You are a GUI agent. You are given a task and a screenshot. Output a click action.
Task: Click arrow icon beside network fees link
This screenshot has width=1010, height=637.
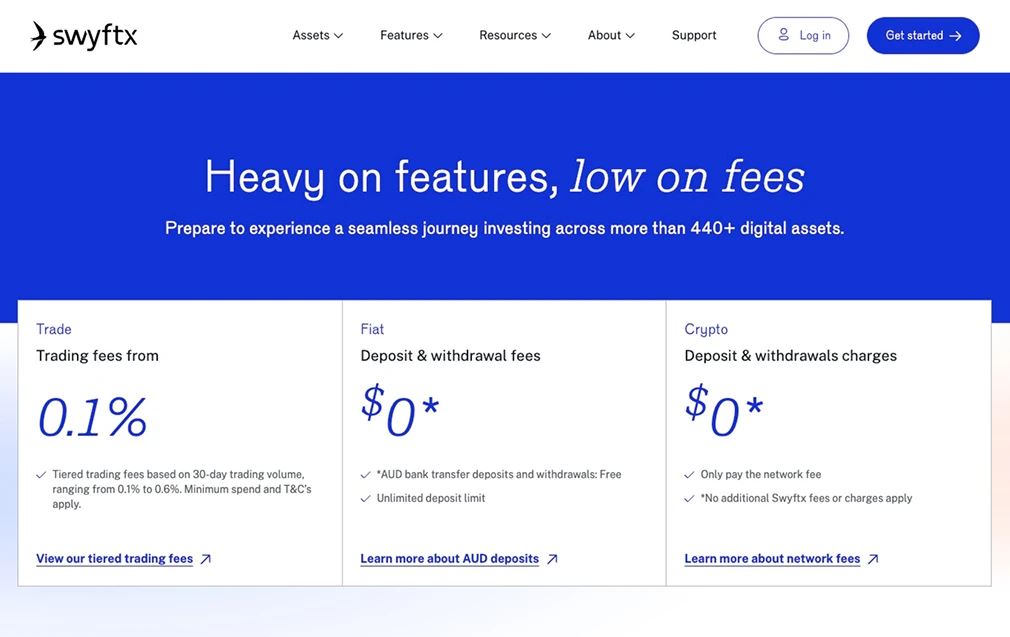click(x=873, y=559)
